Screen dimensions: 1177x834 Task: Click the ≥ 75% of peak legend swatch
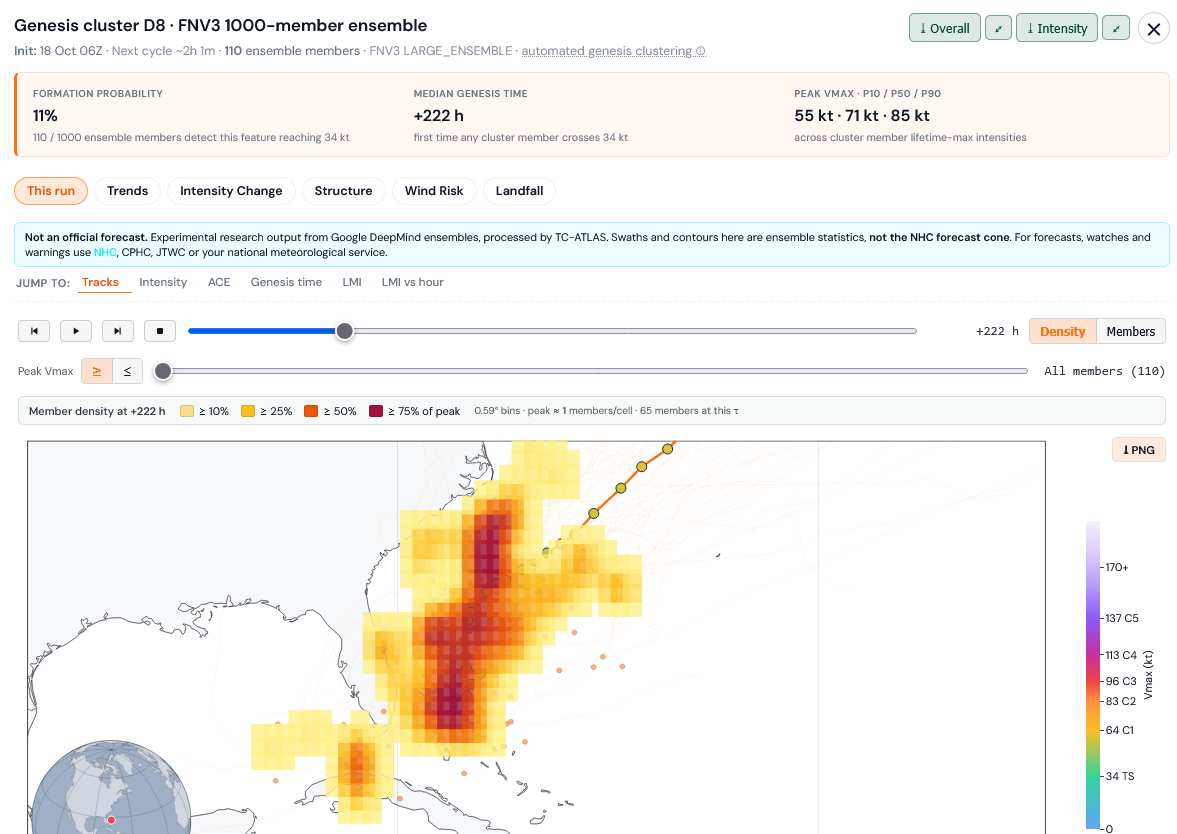point(376,411)
